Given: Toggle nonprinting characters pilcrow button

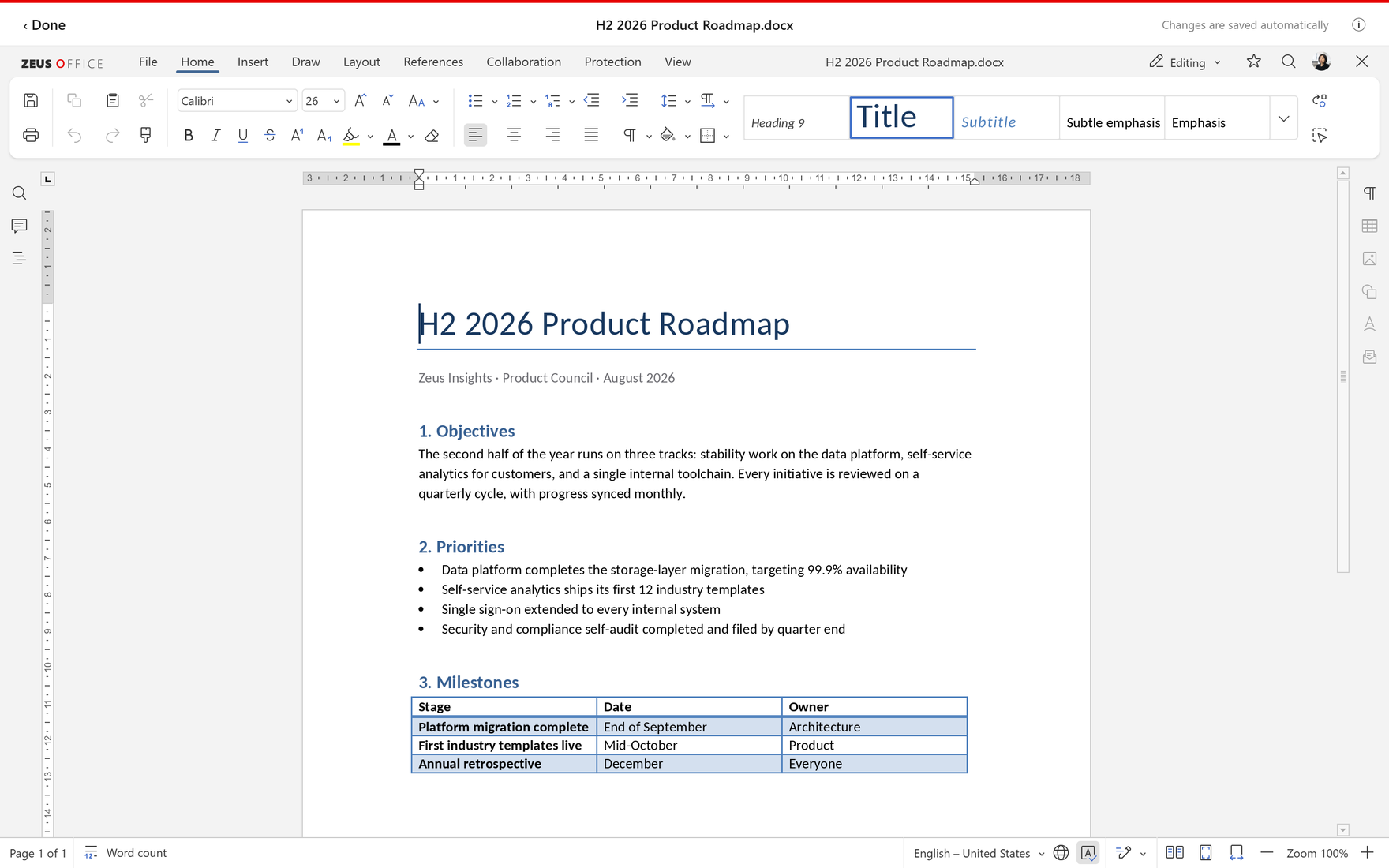Looking at the screenshot, I should pyautogui.click(x=630, y=135).
